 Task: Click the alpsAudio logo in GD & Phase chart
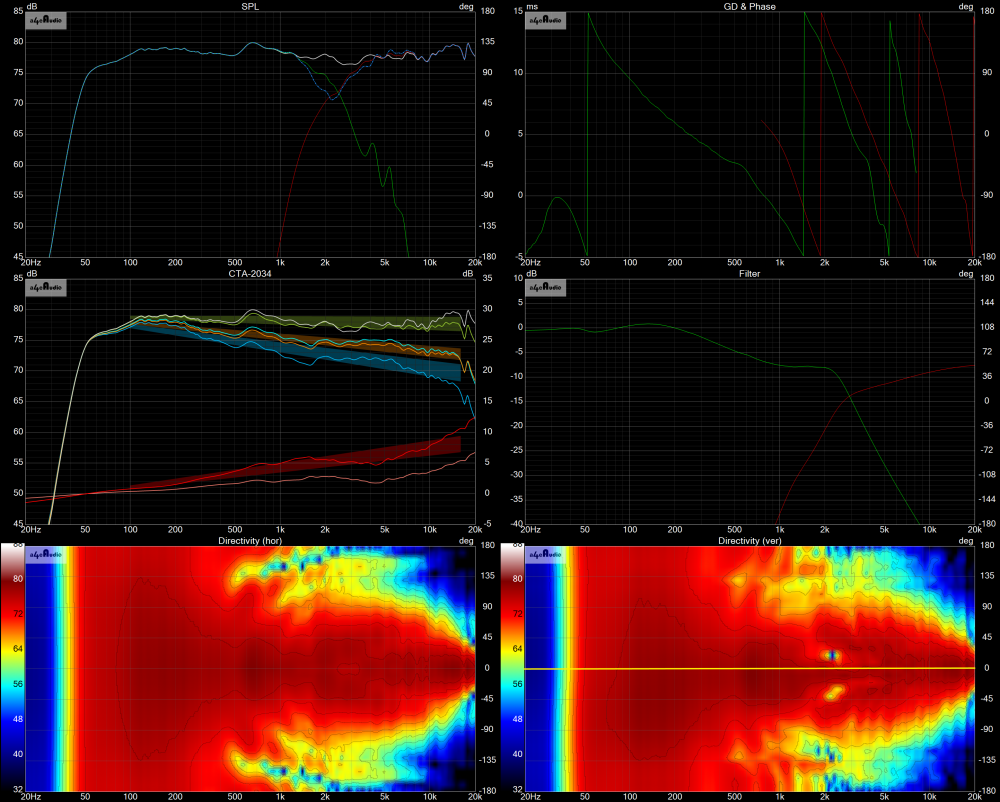coord(546,21)
